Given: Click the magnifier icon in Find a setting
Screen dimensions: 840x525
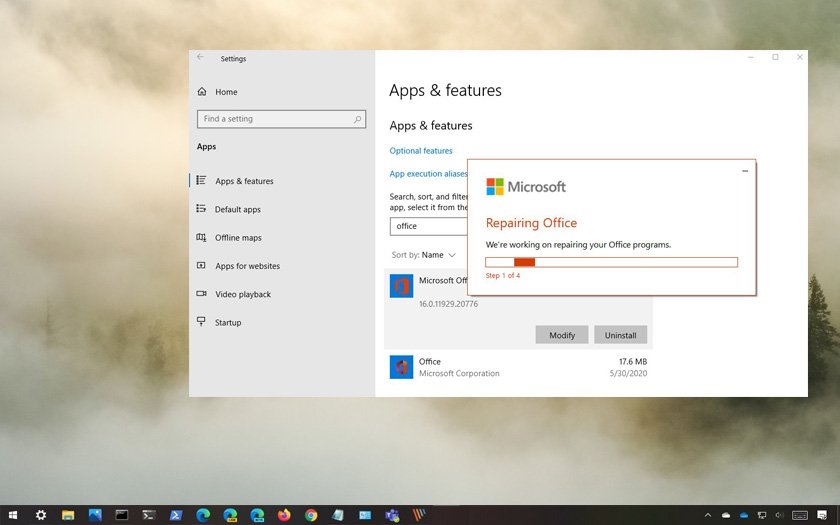Looking at the screenshot, I should click(x=357, y=119).
